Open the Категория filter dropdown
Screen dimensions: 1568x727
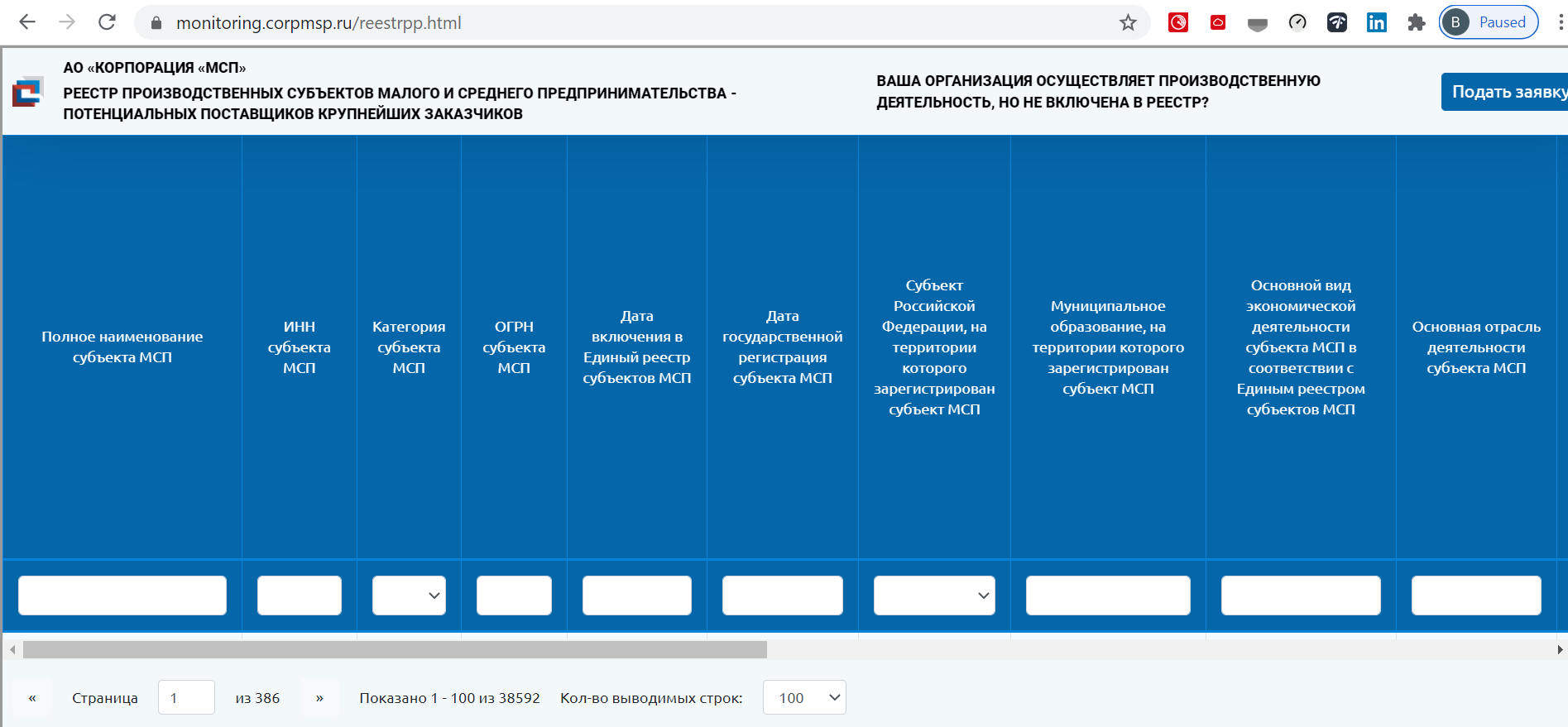pyautogui.click(x=409, y=595)
